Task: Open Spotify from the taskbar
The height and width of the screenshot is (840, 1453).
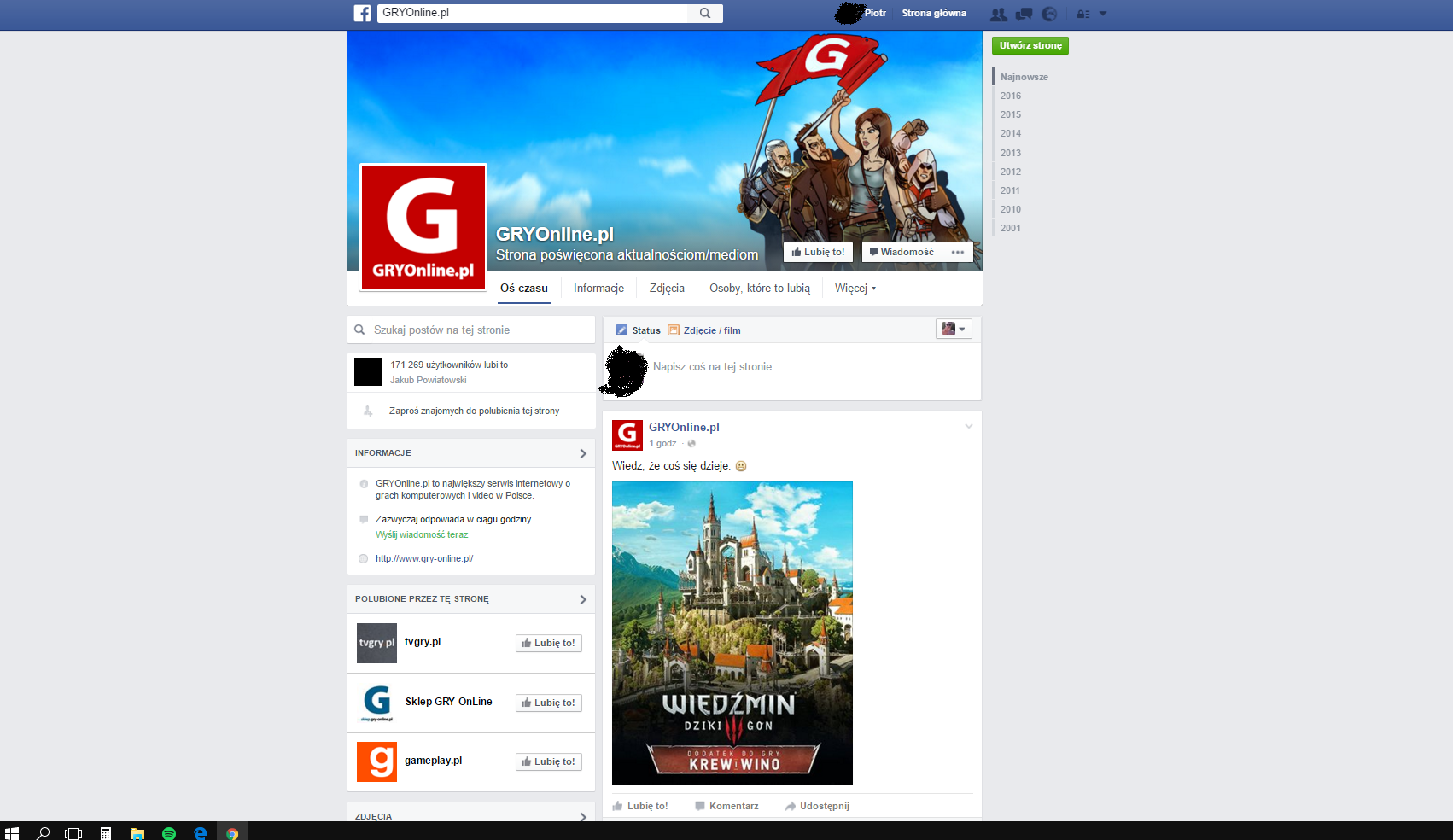Action: point(169,833)
